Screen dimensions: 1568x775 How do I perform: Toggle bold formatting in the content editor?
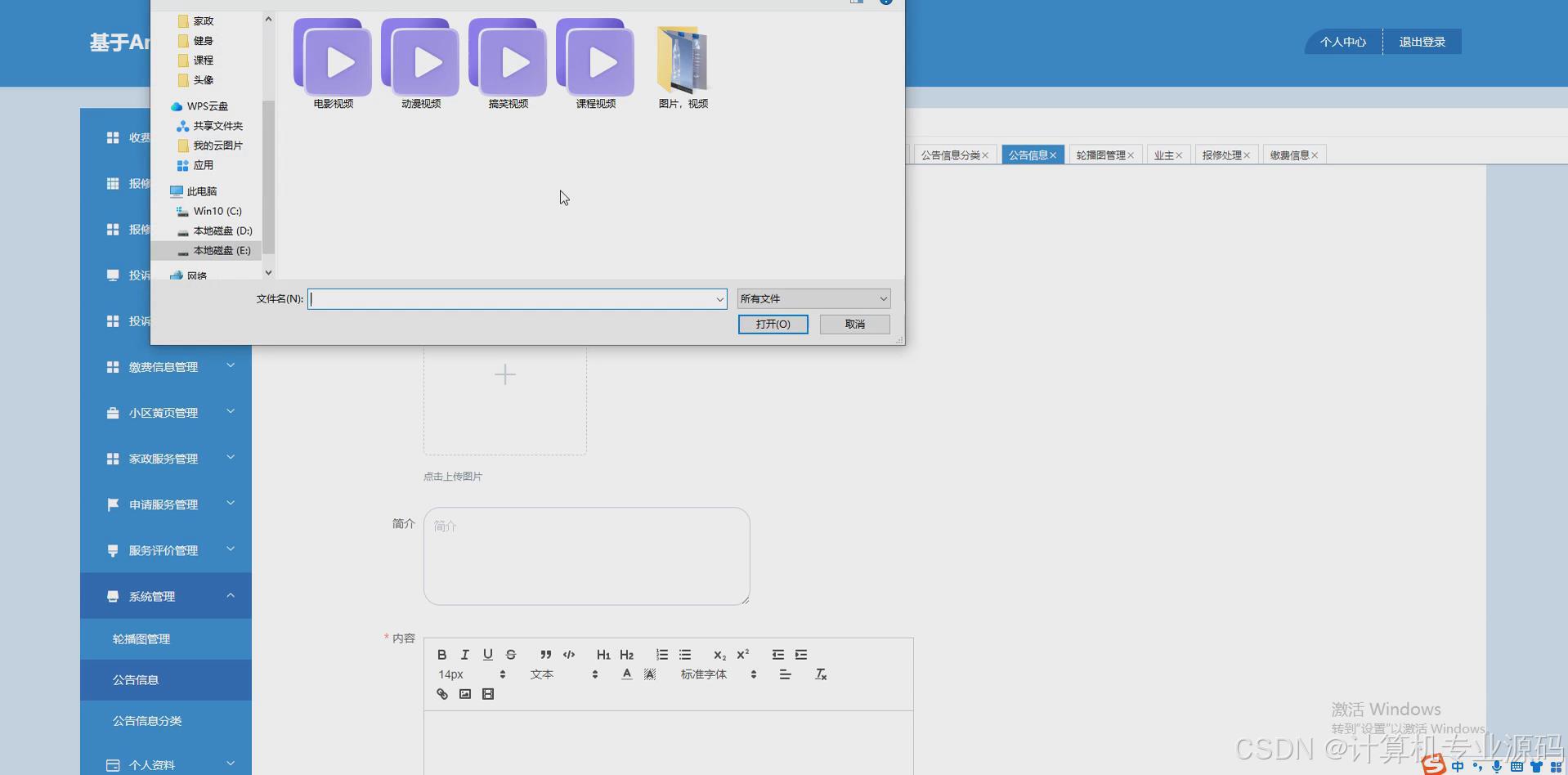point(441,655)
